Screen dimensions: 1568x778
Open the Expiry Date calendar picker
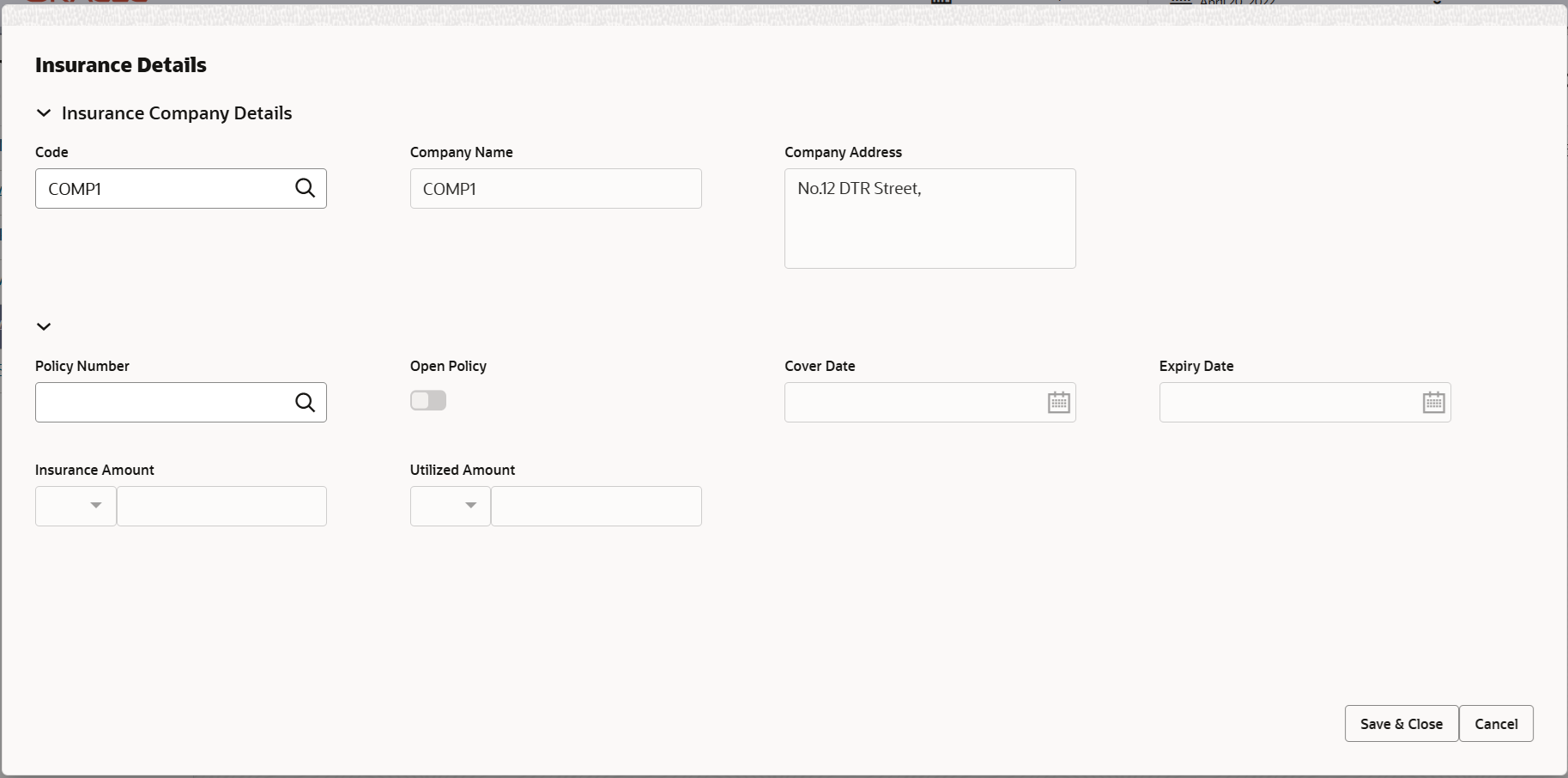(1433, 402)
